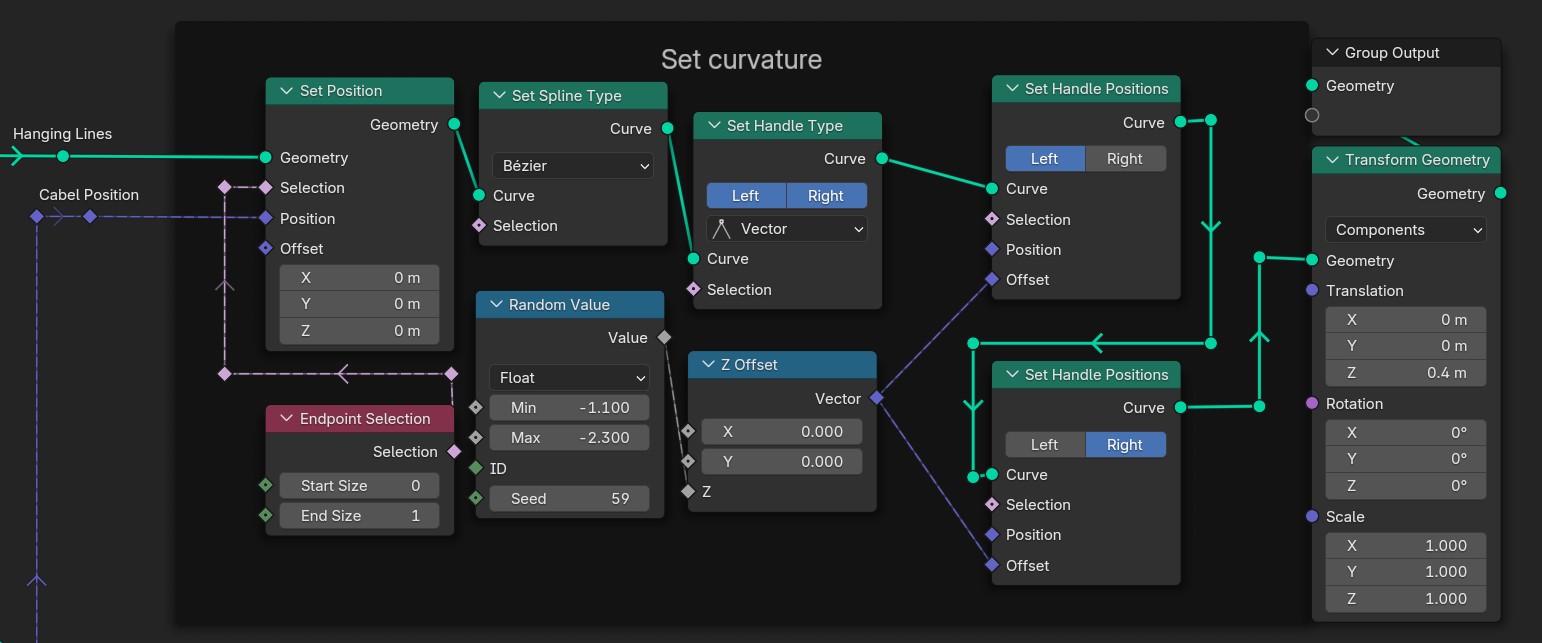
Task: Collapse the Endpoint Selection node
Action: tap(285, 419)
